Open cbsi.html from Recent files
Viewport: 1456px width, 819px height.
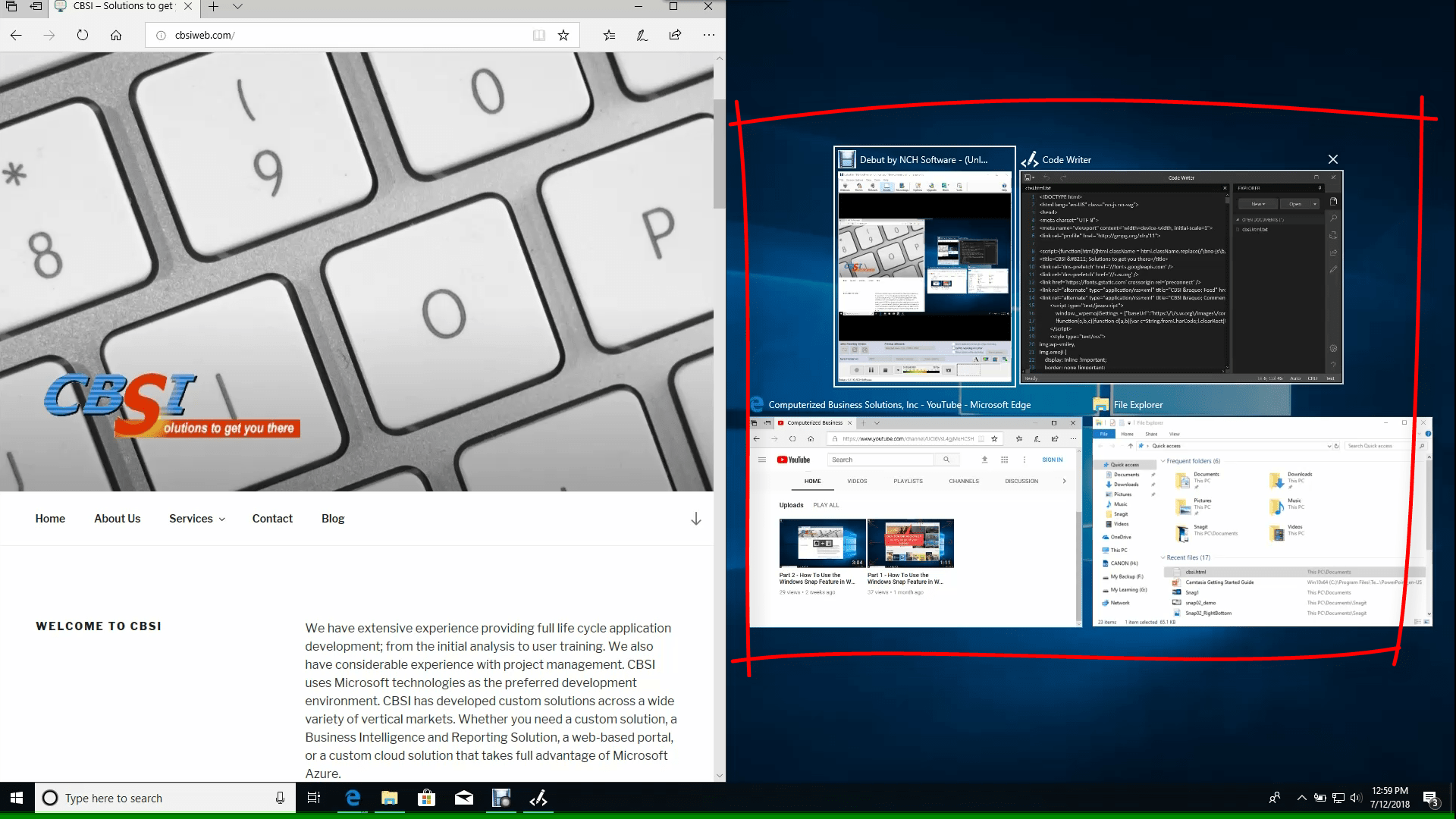pos(1196,572)
